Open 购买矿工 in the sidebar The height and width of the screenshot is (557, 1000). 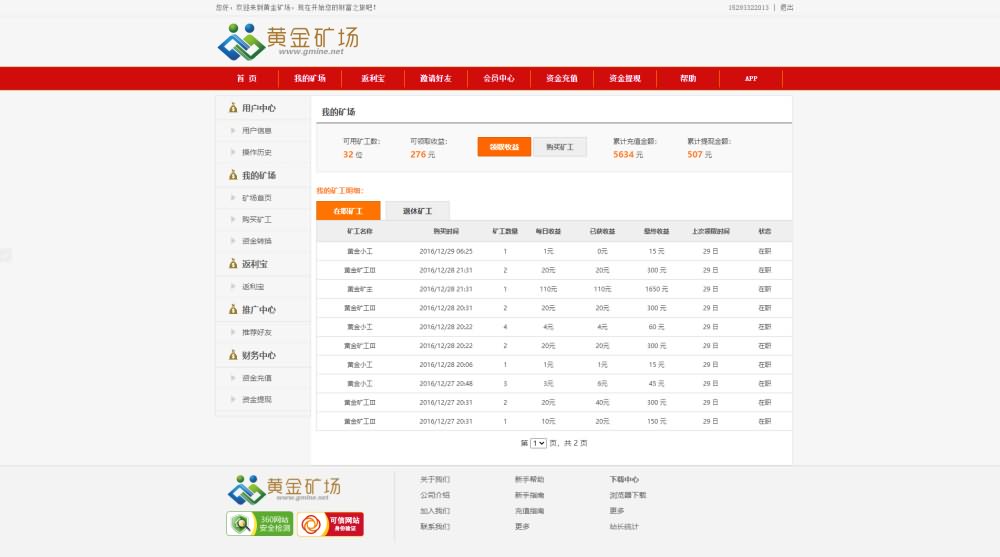point(257,219)
